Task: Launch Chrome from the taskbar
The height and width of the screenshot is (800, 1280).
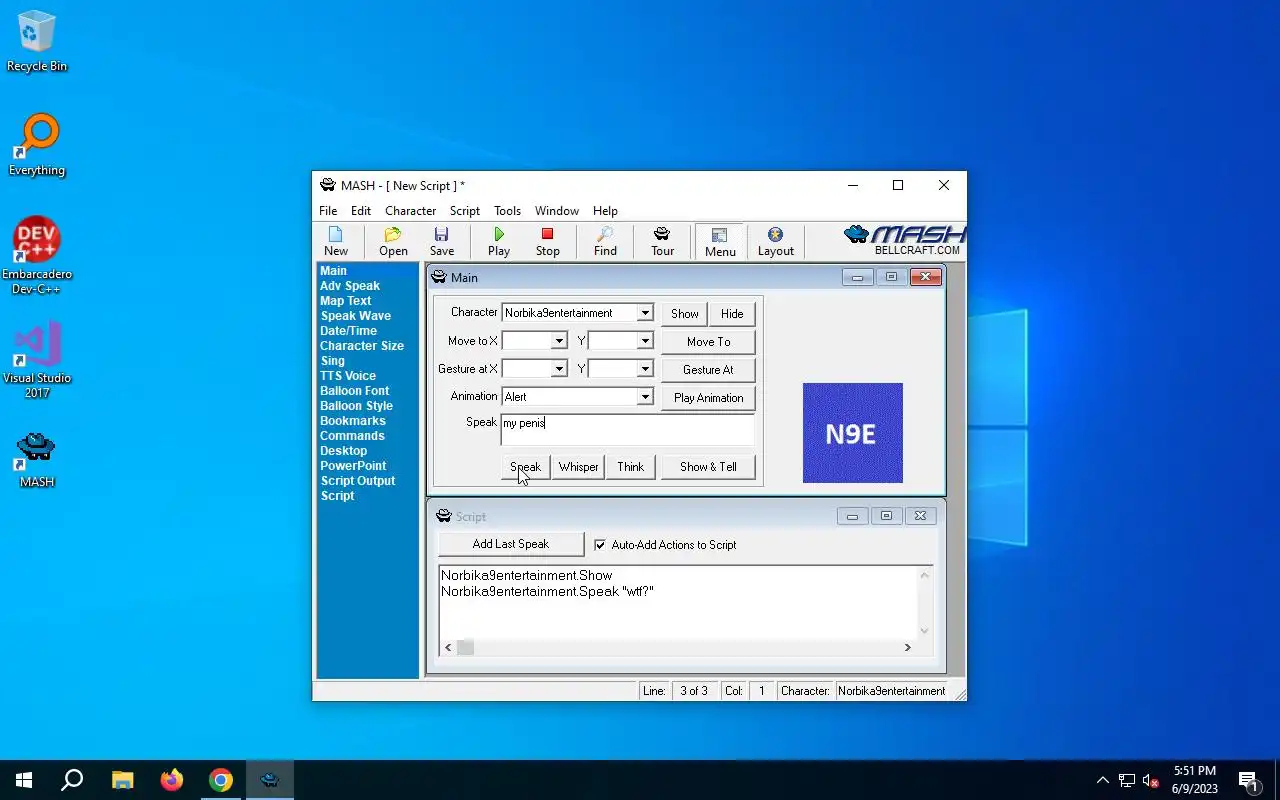Action: (x=221, y=780)
